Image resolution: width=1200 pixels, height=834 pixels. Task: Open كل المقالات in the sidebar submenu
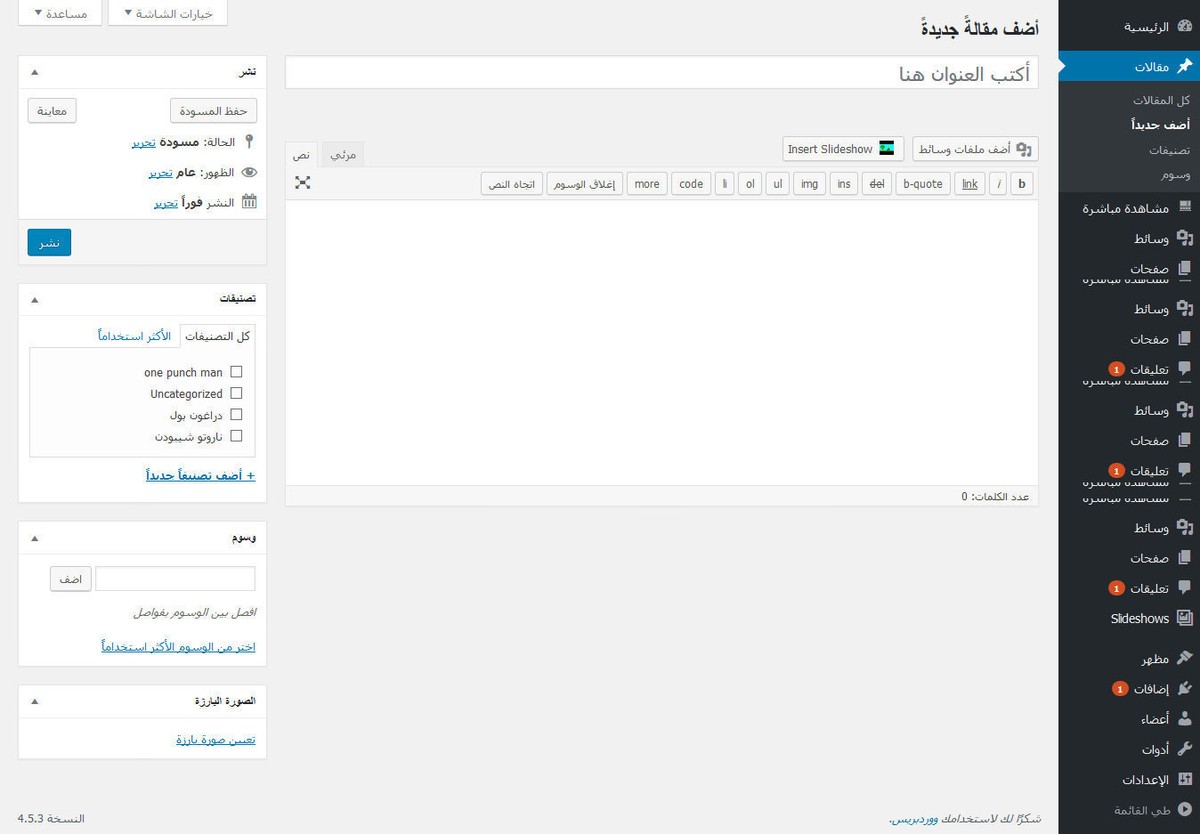[1161, 100]
